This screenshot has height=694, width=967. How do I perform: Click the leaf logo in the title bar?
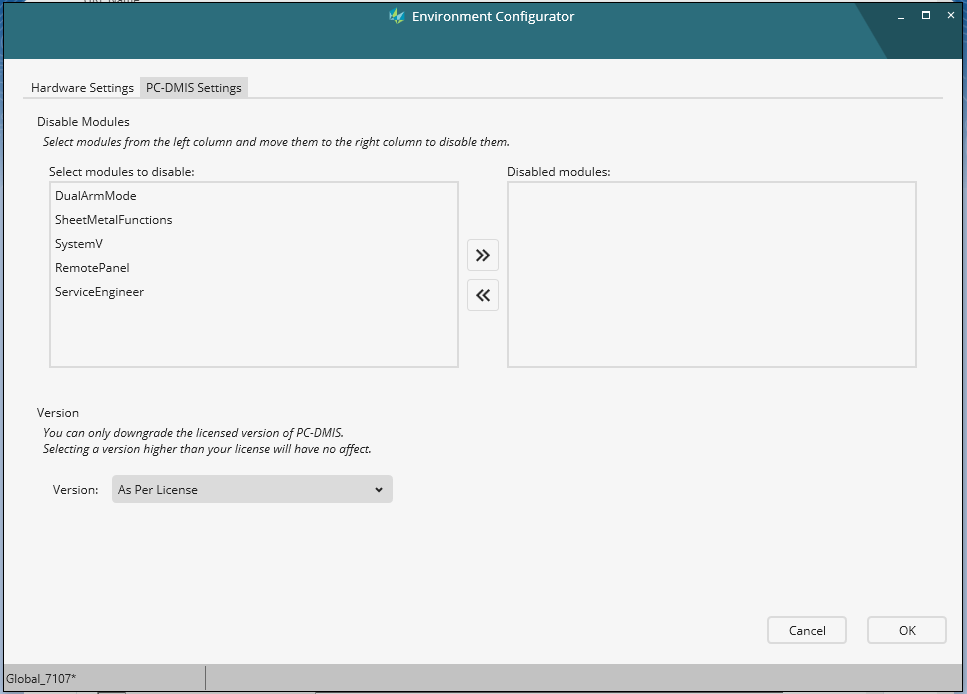pyautogui.click(x=397, y=16)
